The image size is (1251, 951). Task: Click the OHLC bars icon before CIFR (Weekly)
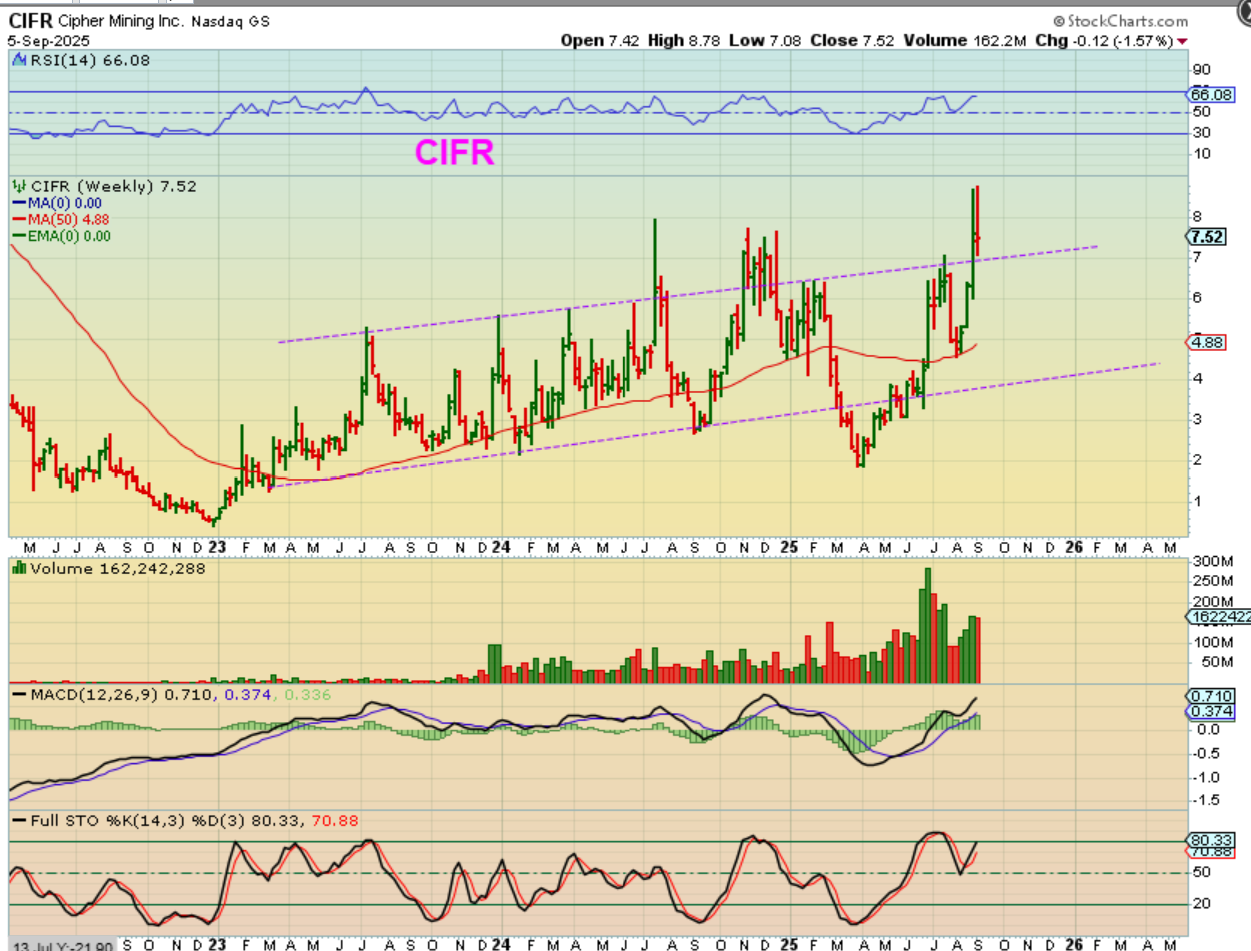(18, 186)
